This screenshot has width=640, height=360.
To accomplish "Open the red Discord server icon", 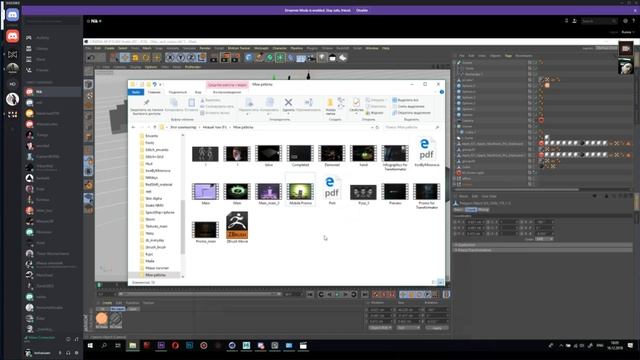I will (x=12, y=36).
